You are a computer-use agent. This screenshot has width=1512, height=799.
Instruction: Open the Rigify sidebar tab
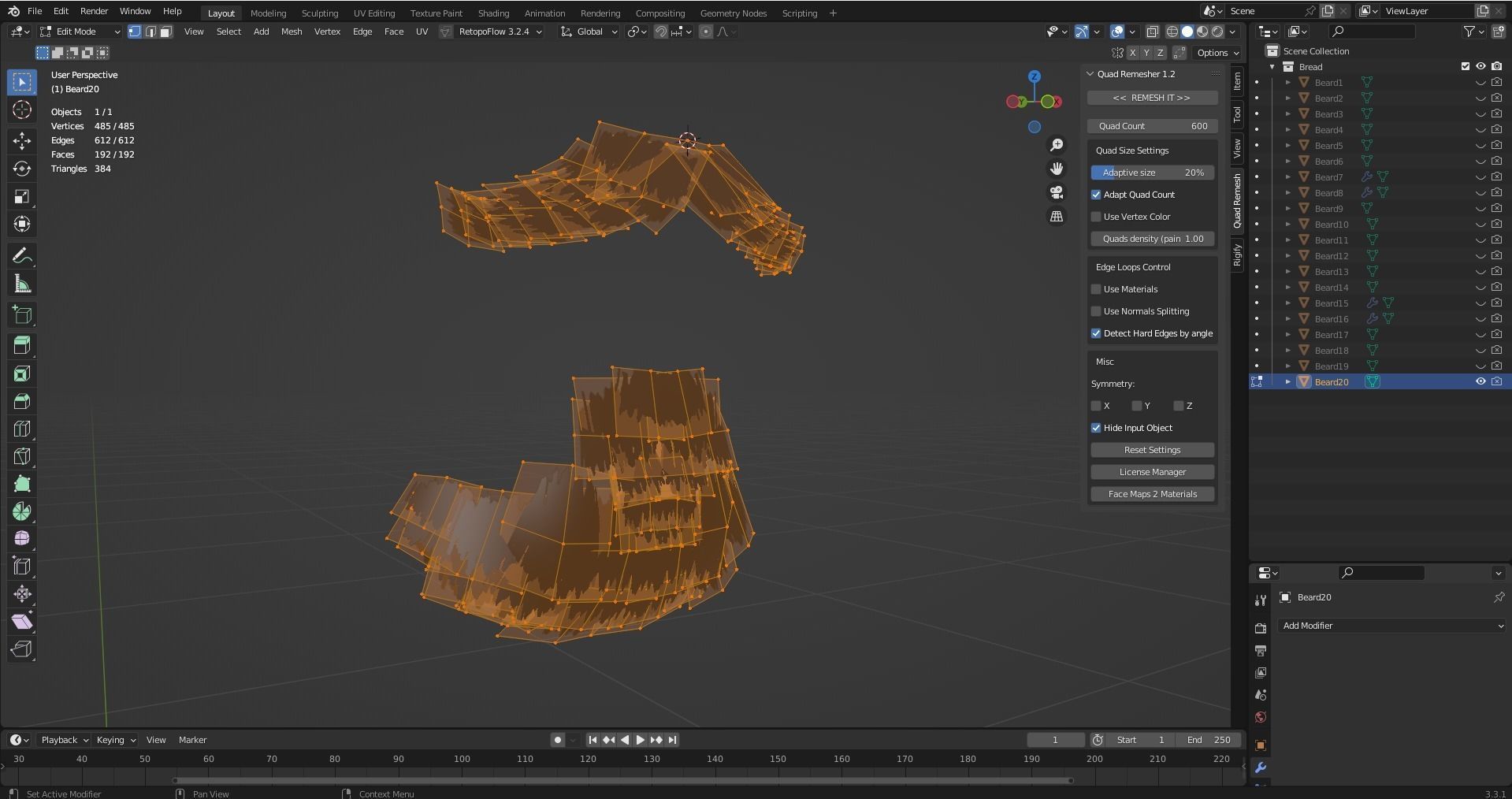tap(1237, 255)
